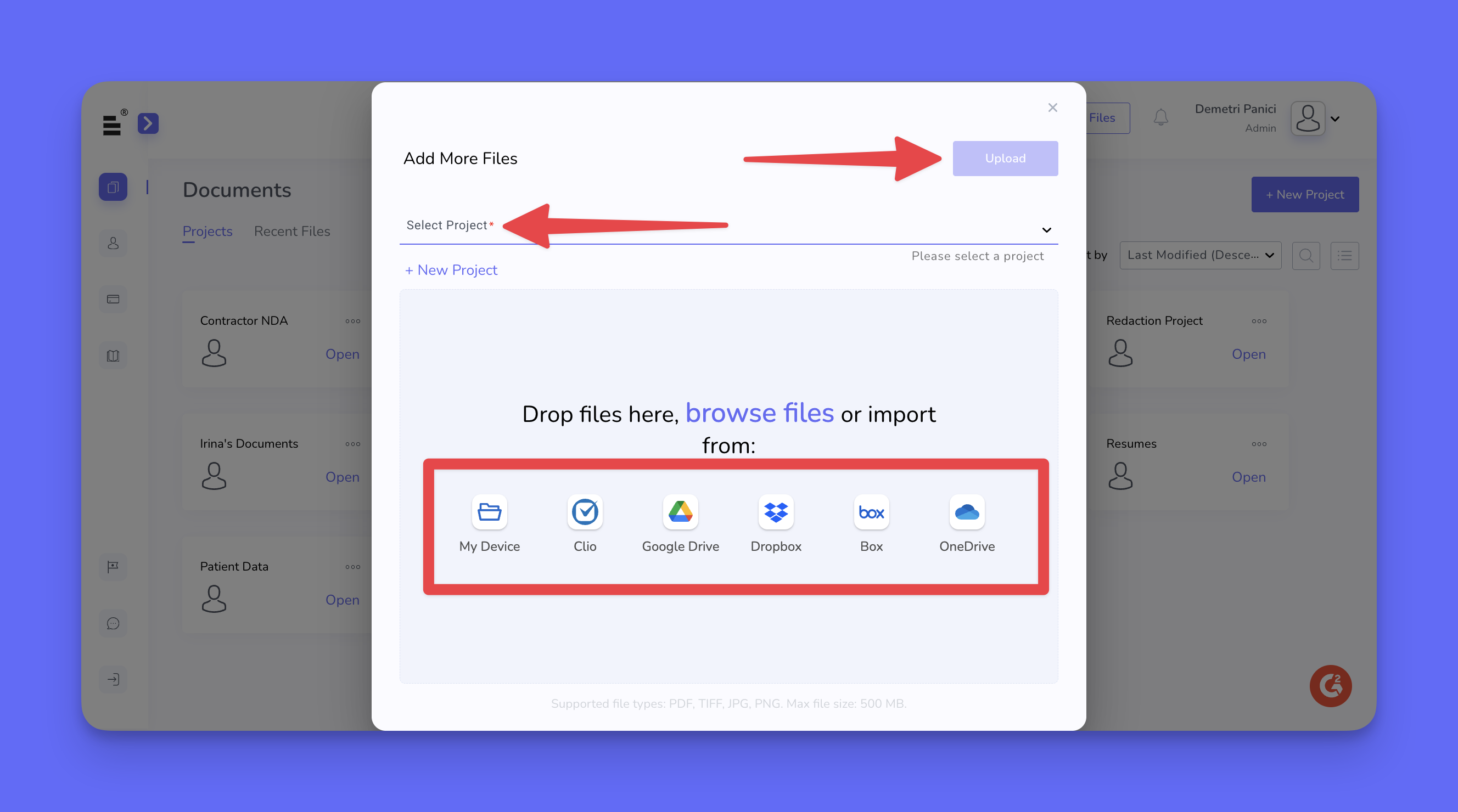Select Dropbox import option
This screenshot has height=812, width=1458.
tap(776, 512)
